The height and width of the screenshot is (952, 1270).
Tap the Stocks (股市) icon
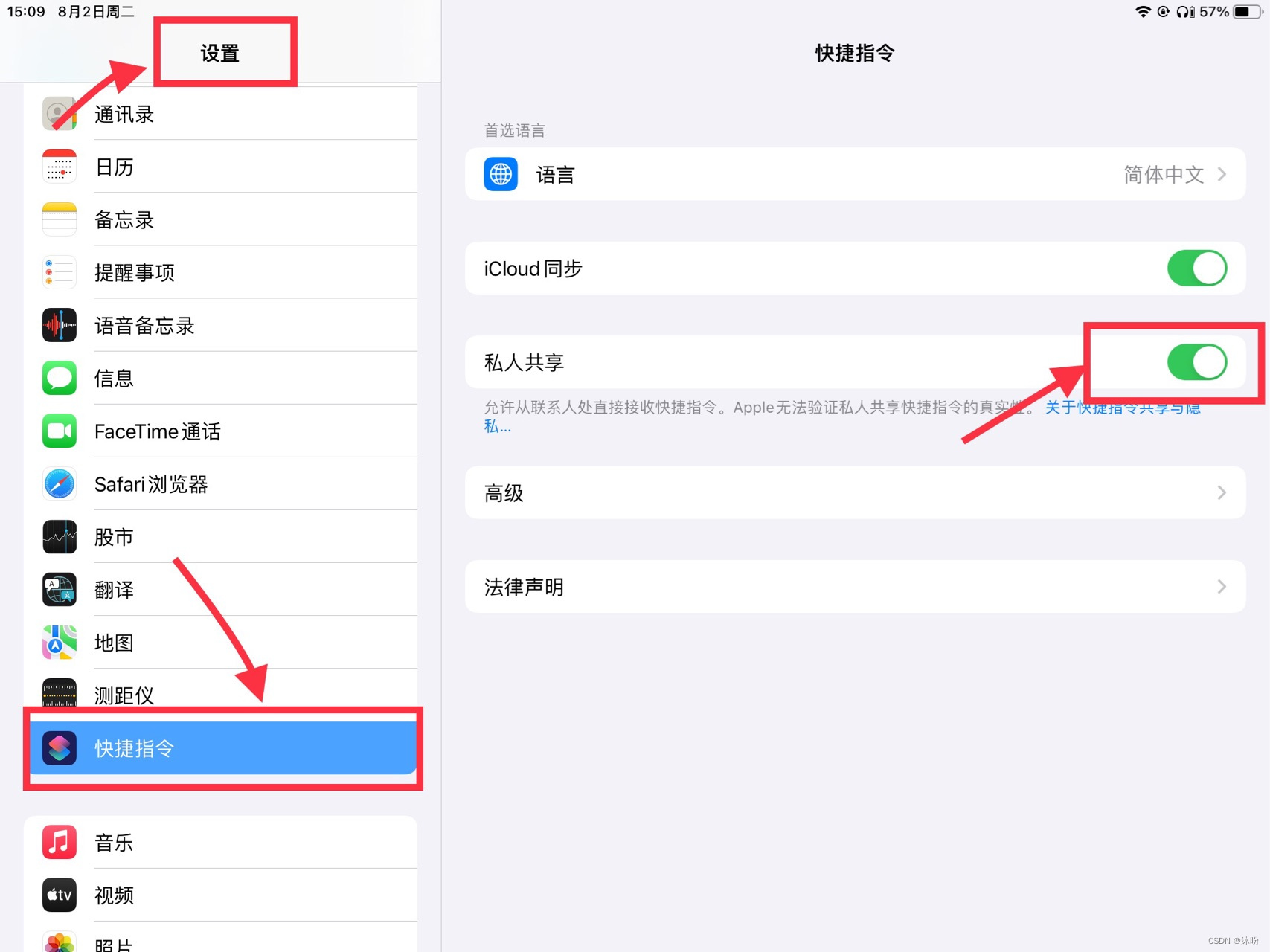[60, 536]
